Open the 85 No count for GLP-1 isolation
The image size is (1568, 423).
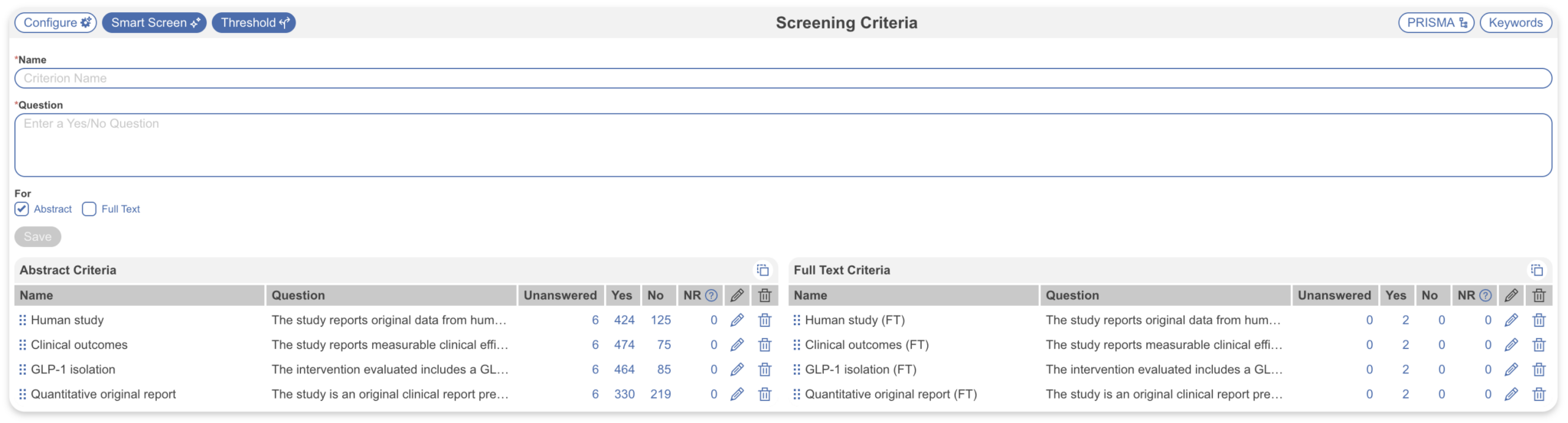tap(664, 369)
